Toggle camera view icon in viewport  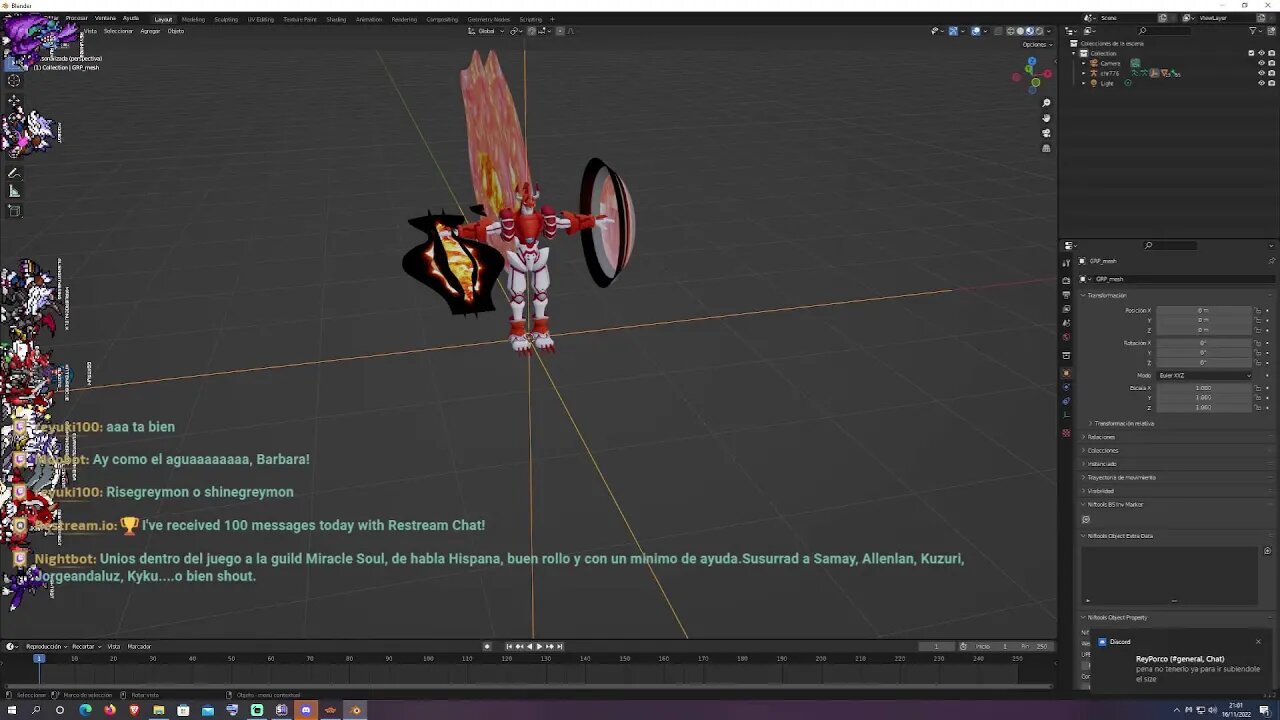pos(1046,133)
